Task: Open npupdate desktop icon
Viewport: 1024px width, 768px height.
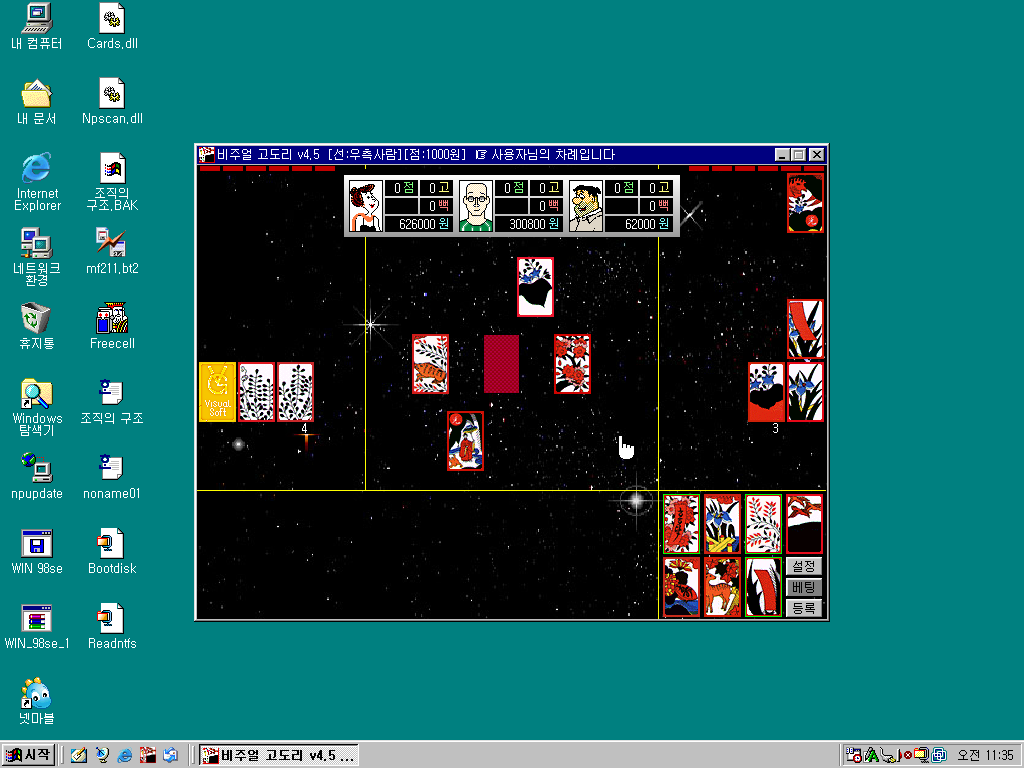Action: coord(37,476)
